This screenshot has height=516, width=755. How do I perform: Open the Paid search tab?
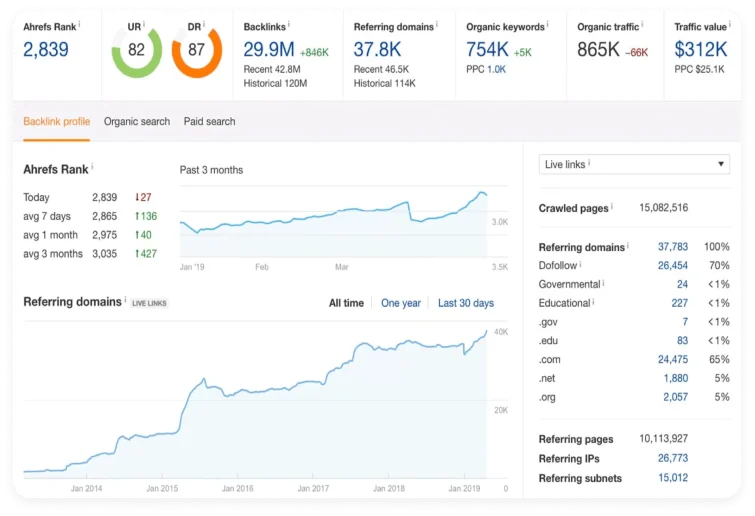209,121
